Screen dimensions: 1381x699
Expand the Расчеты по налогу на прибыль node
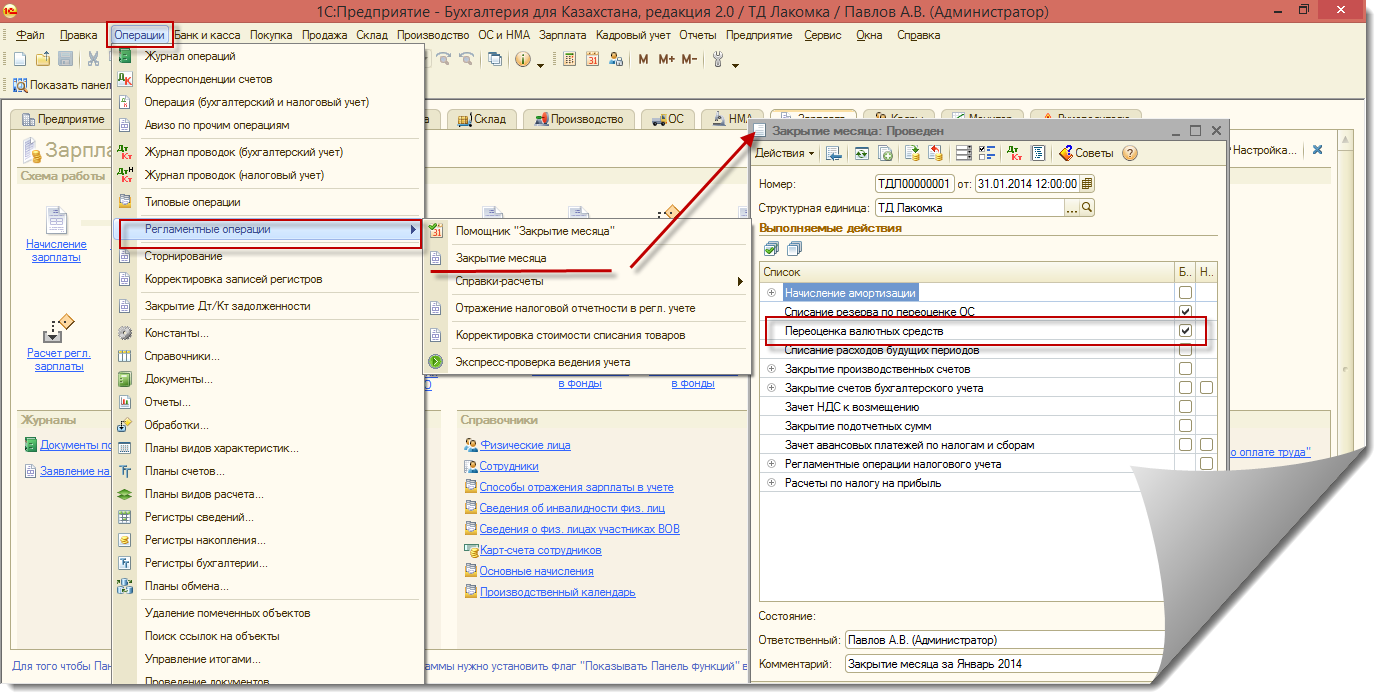pyautogui.click(x=771, y=483)
